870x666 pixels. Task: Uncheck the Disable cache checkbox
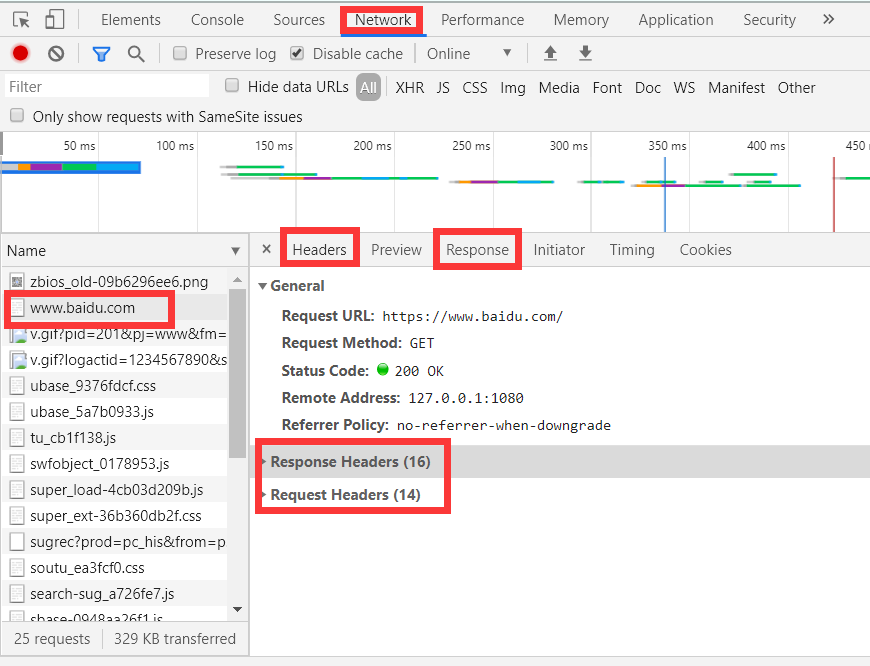pyautogui.click(x=297, y=54)
